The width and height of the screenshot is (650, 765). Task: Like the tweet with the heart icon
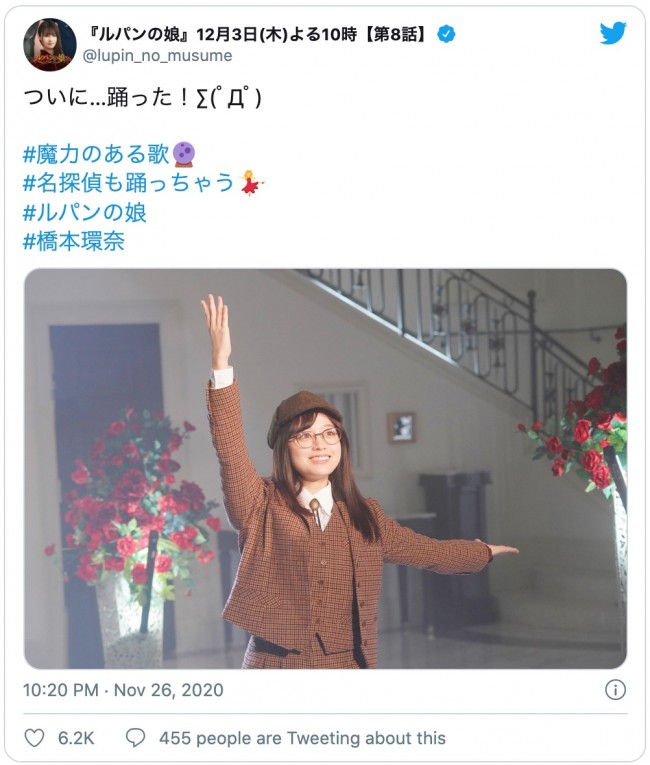(x=34, y=738)
